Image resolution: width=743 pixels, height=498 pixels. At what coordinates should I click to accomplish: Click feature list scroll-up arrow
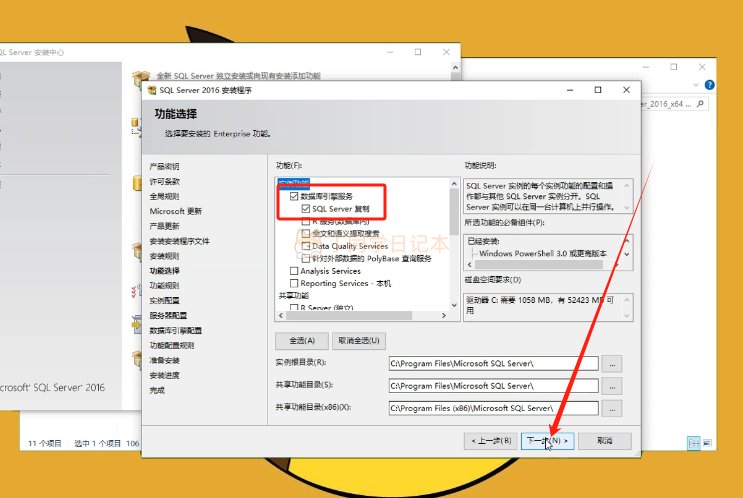454,183
